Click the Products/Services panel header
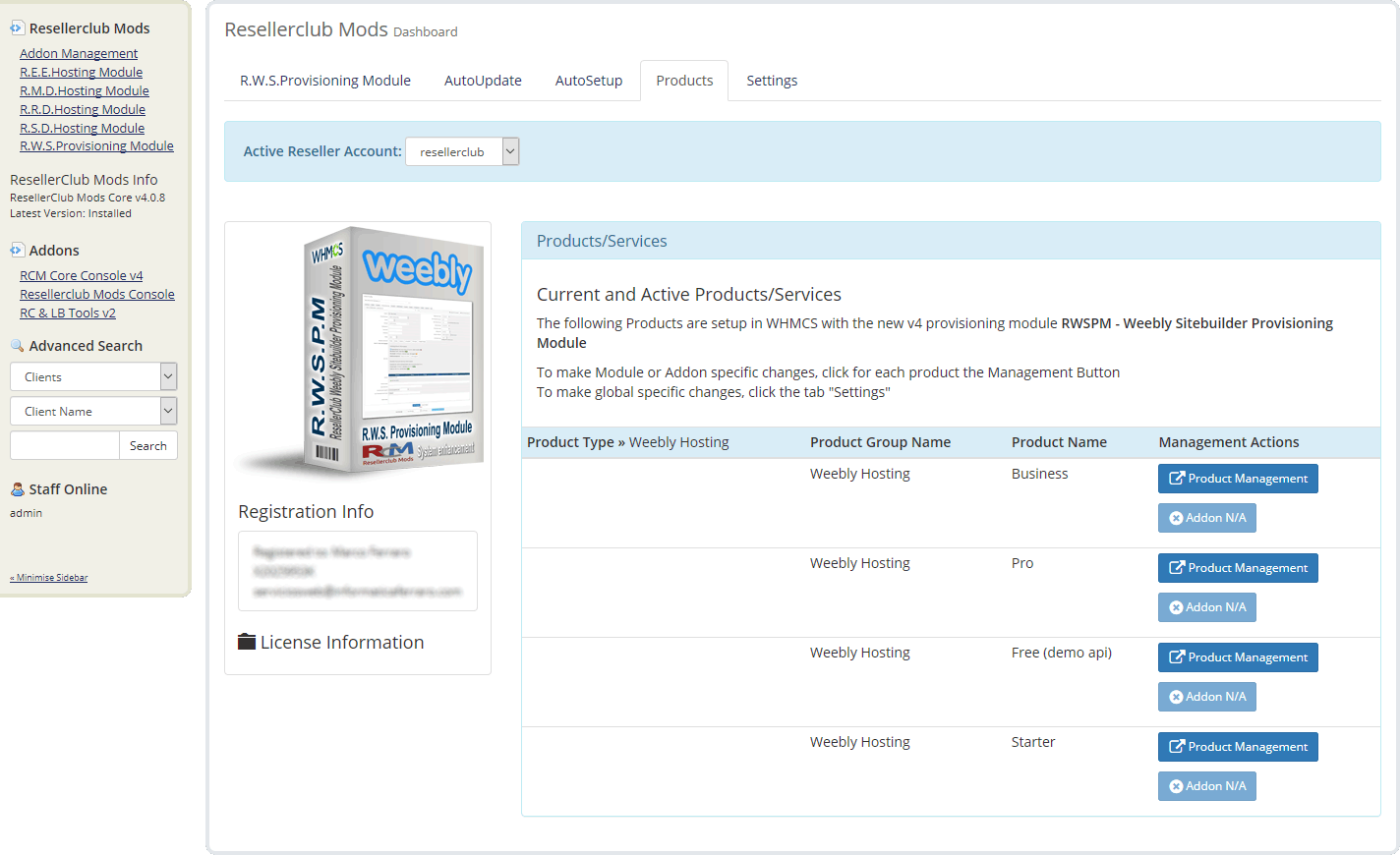 (951, 241)
